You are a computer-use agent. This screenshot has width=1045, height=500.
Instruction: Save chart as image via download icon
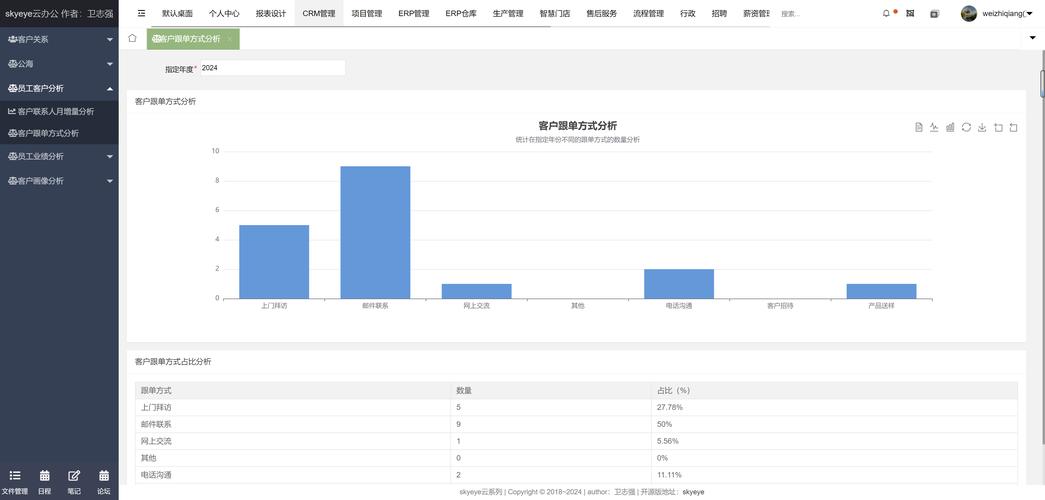click(982, 127)
